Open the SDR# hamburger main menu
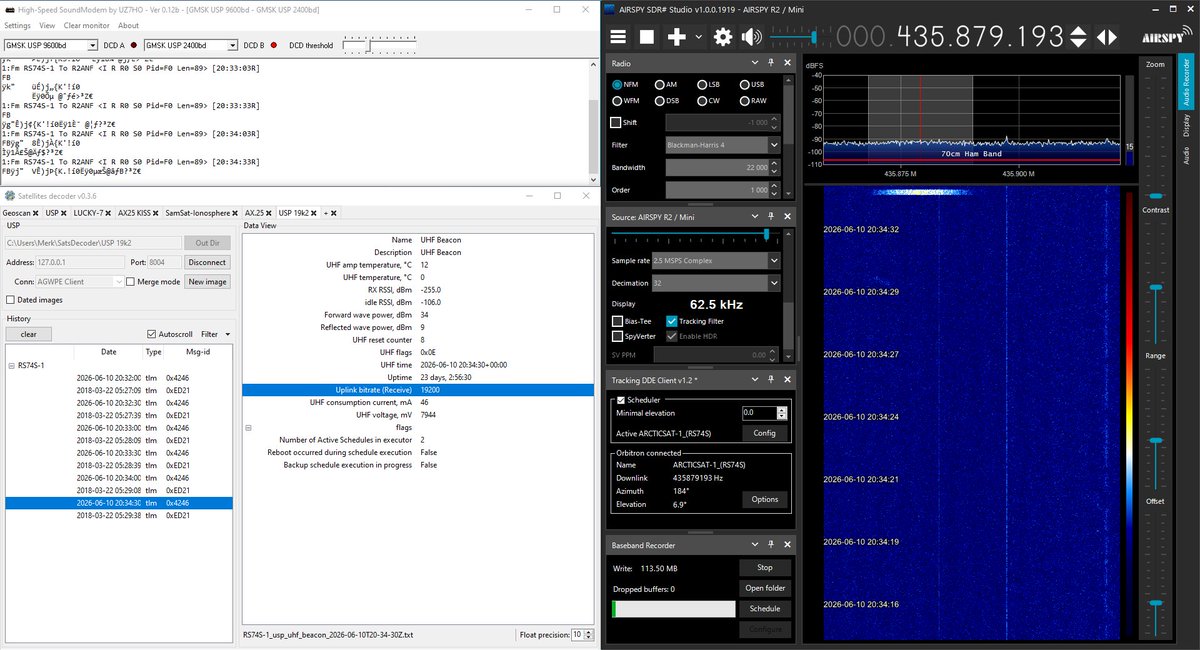 (618, 37)
